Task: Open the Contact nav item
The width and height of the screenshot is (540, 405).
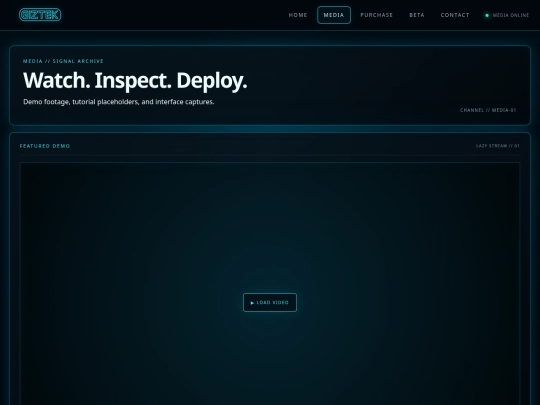Action: pyautogui.click(x=455, y=15)
